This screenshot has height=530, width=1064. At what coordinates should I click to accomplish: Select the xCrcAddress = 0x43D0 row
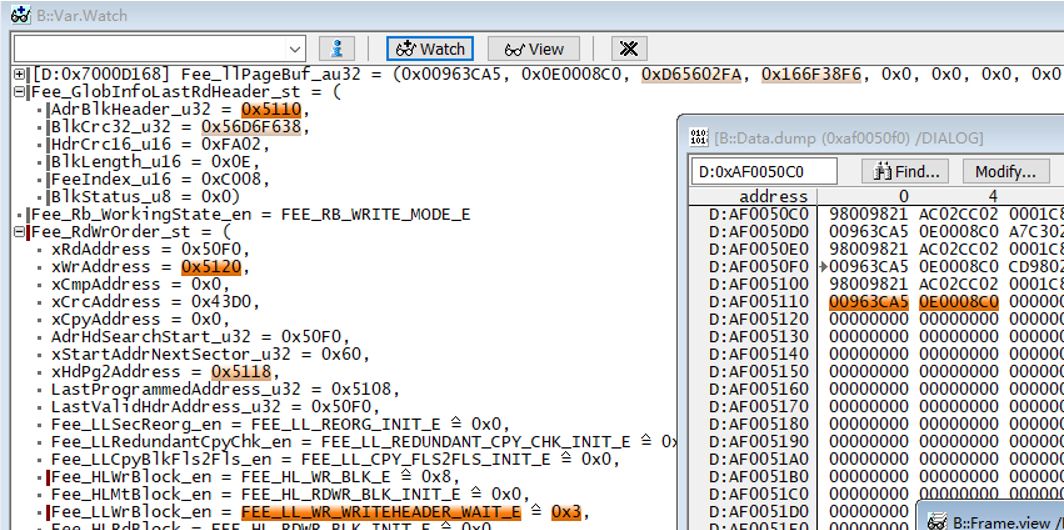pyautogui.click(x=155, y=301)
